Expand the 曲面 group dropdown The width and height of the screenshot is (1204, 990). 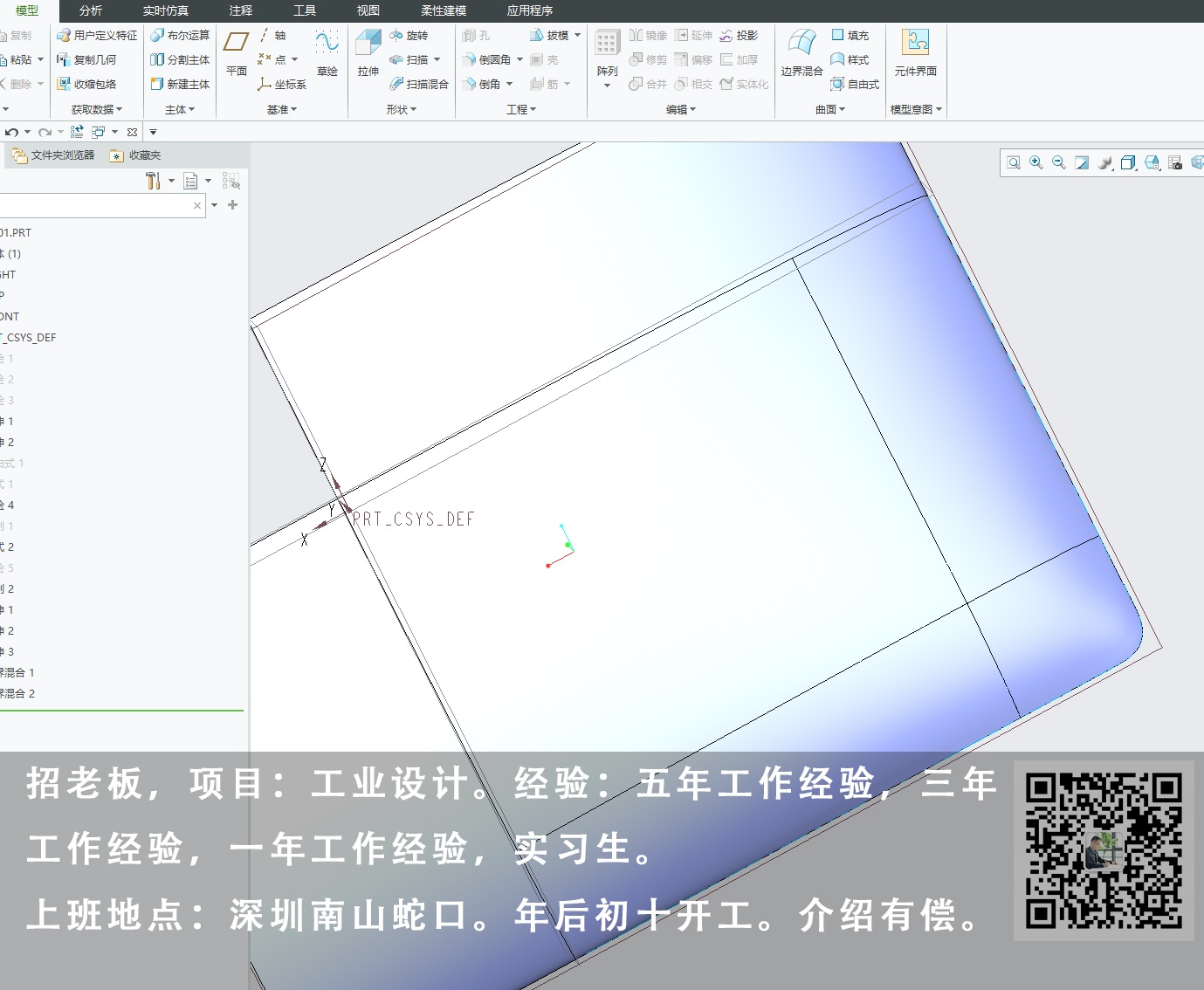(x=830, y=110)
